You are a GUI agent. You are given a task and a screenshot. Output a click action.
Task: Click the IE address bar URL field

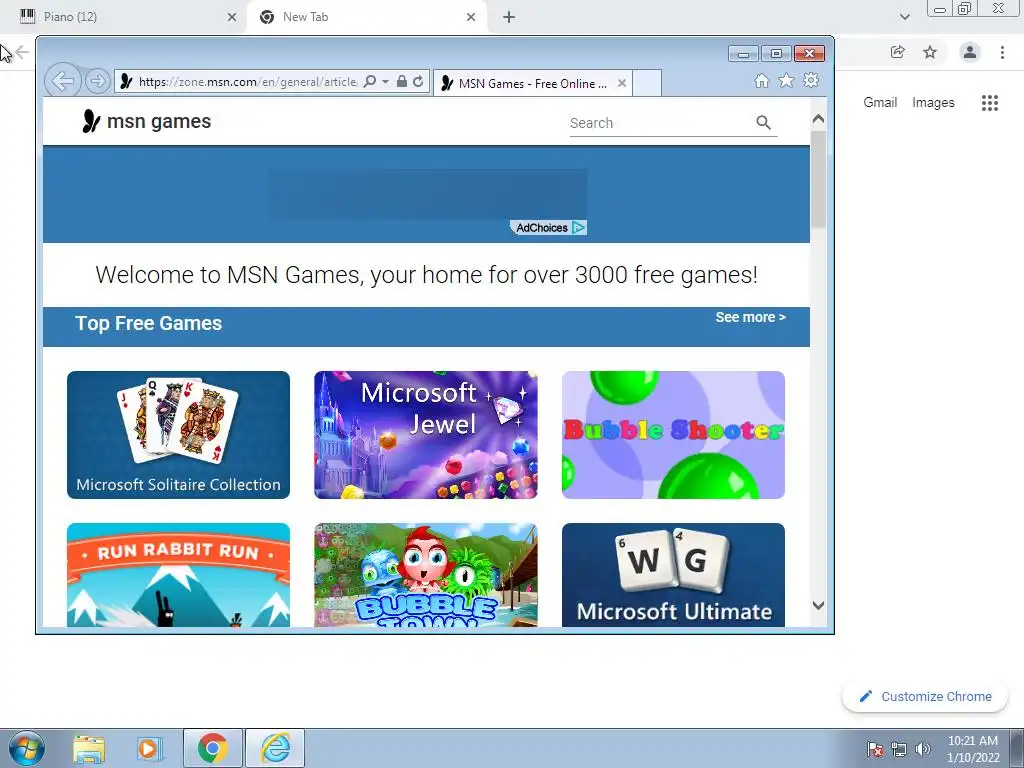248,82
